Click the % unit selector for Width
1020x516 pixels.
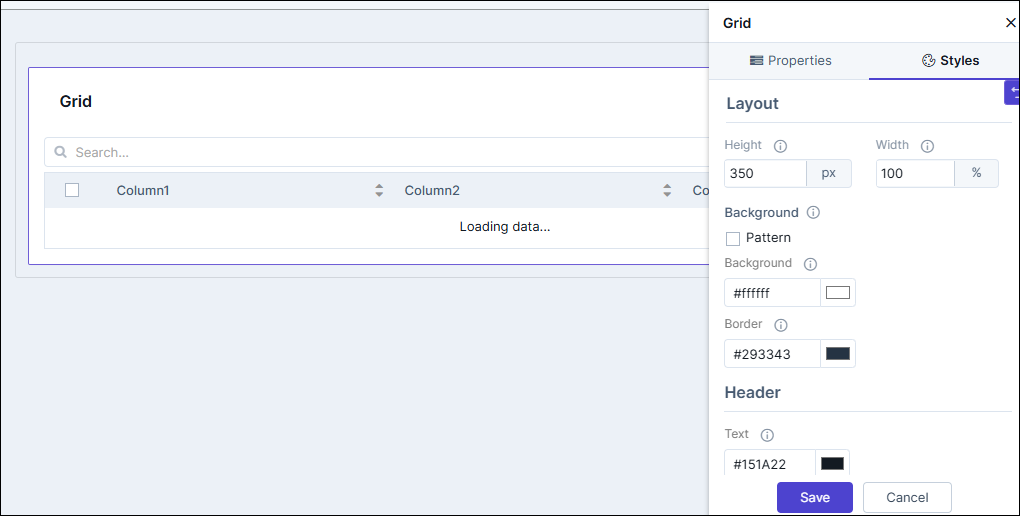click(976, 173)
